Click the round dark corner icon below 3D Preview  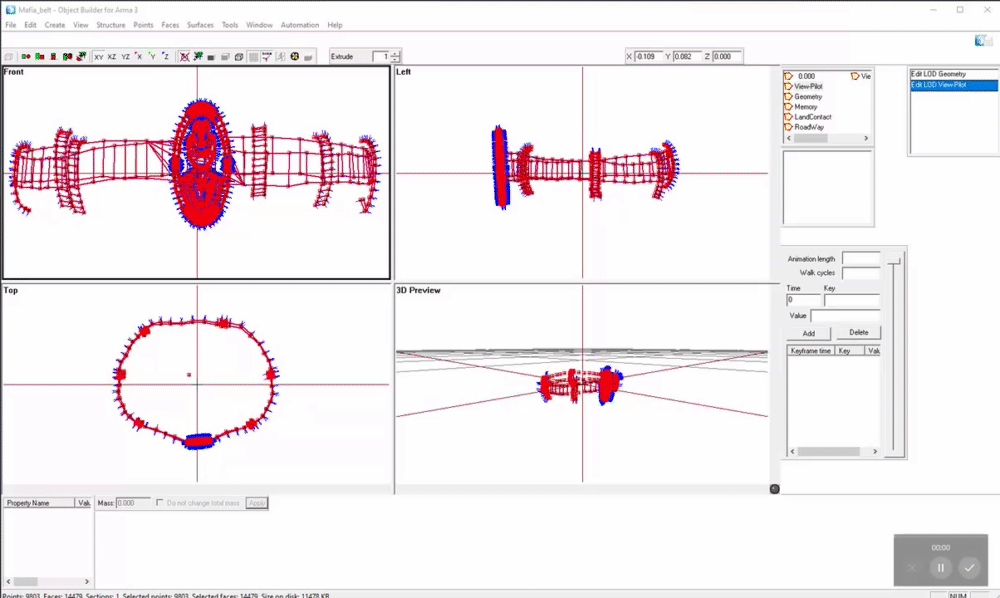click(x=774, y=489)
